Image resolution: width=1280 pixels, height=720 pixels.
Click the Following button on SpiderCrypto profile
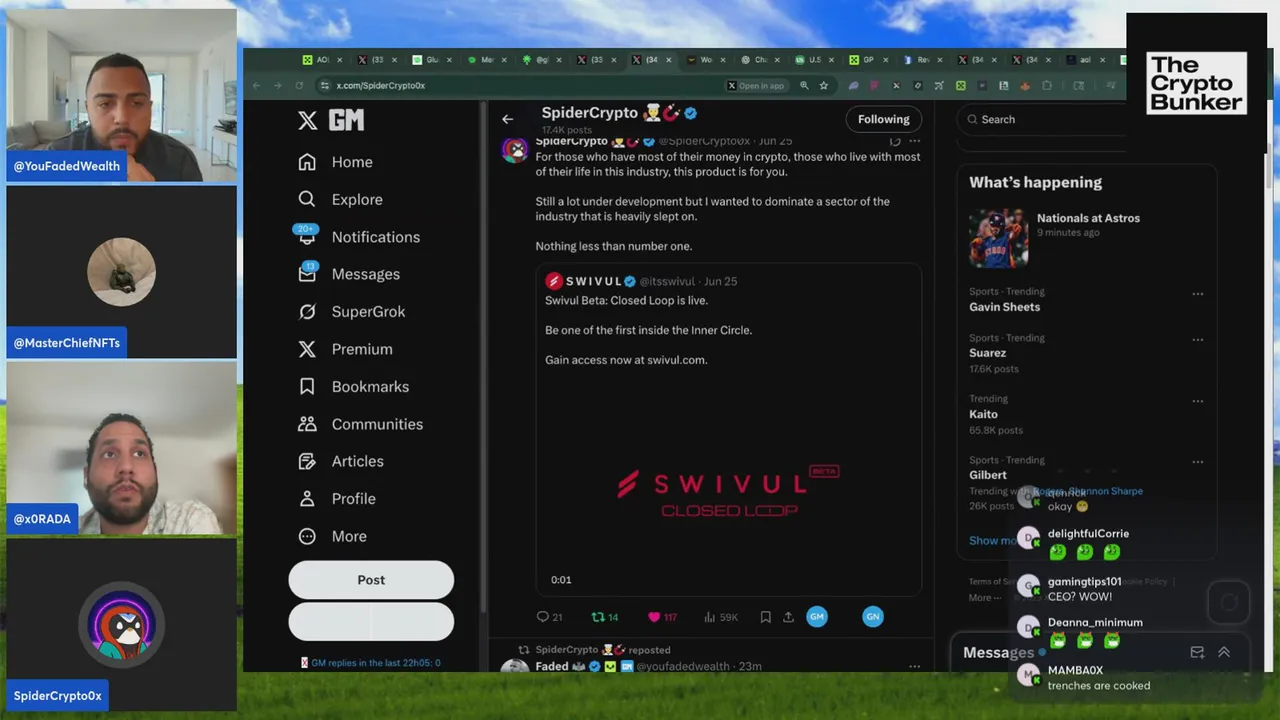coord(883,119)
